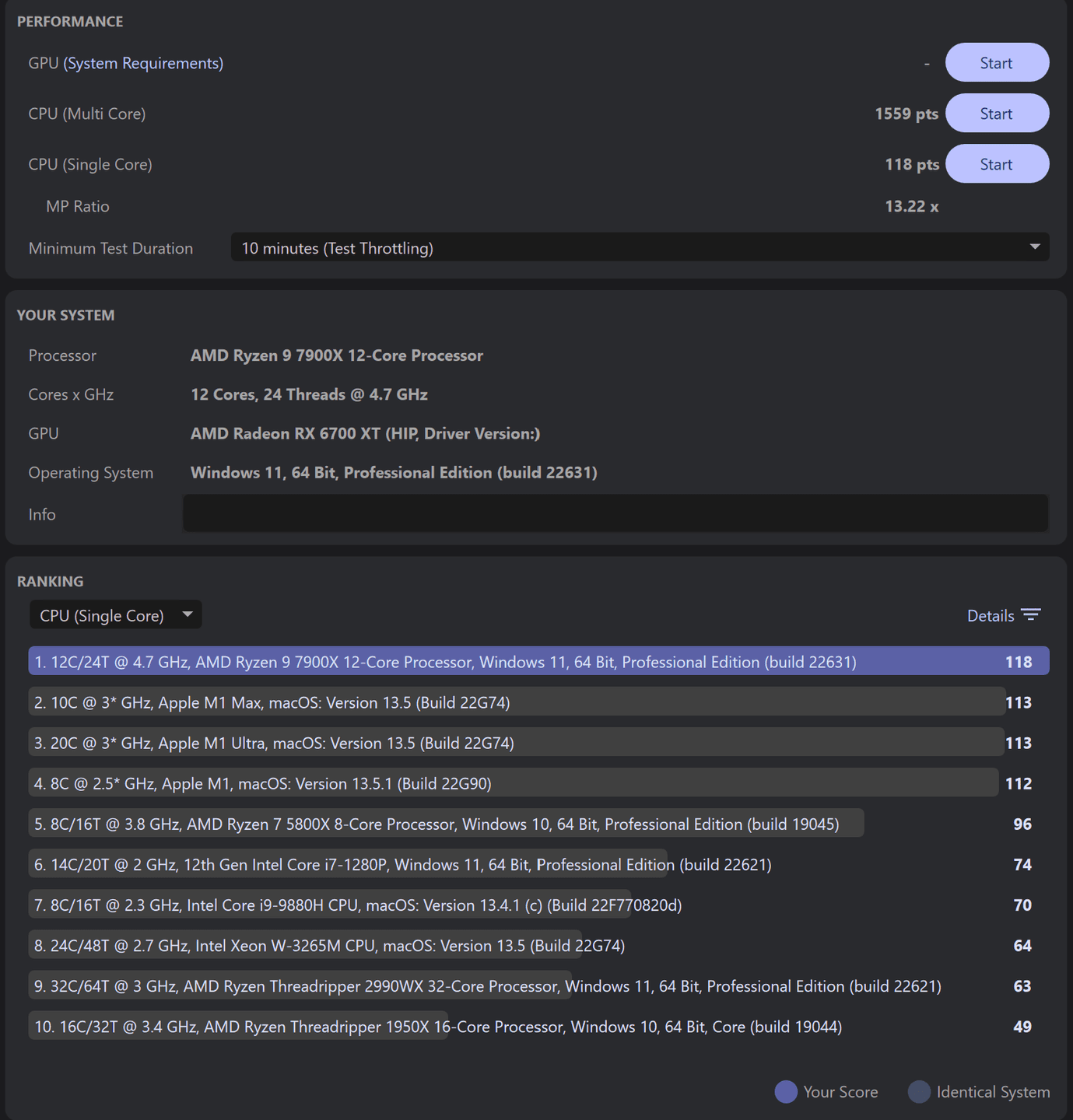Select the Threadripper 2990WX ranking row
Viewport: 1073px width, 1120px height.
pyautogui.click(x=538, y=985)
